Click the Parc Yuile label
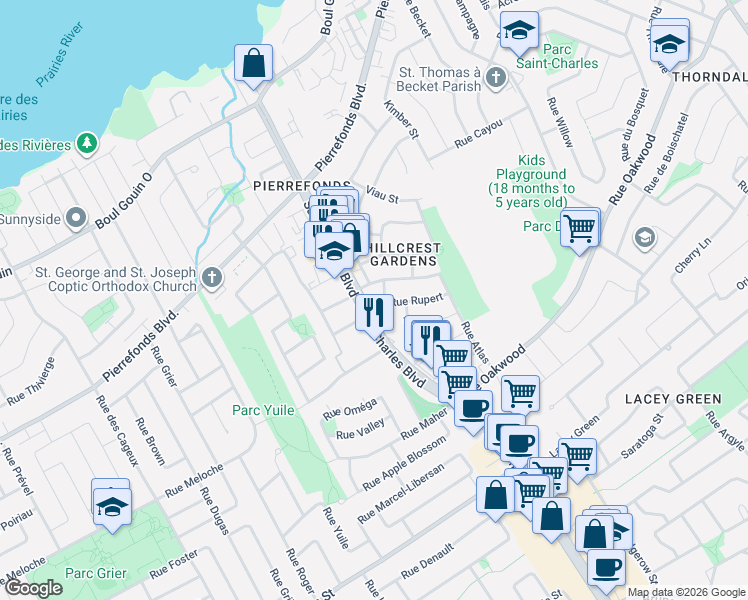The image size is (748, 600). tap(263, 410)
